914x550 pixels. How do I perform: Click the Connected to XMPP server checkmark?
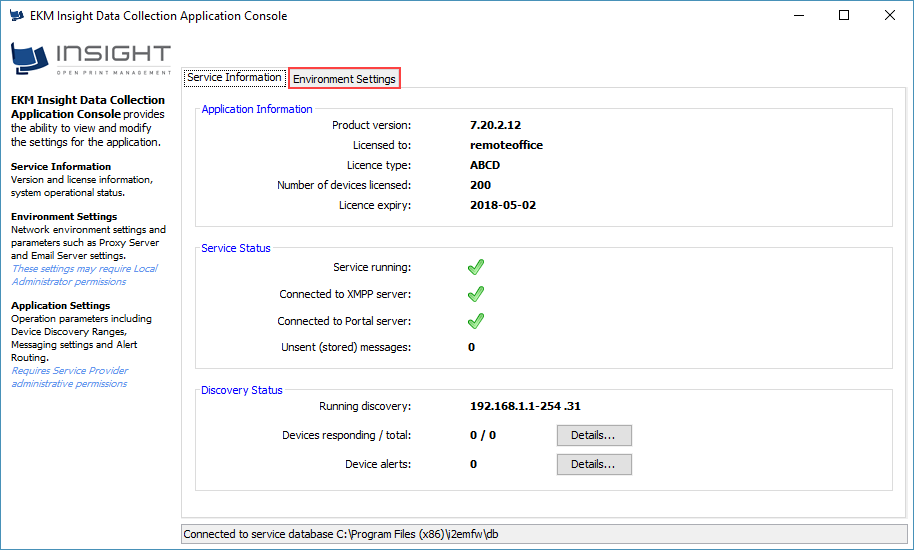pyautogui.click(x=476, y=294)
